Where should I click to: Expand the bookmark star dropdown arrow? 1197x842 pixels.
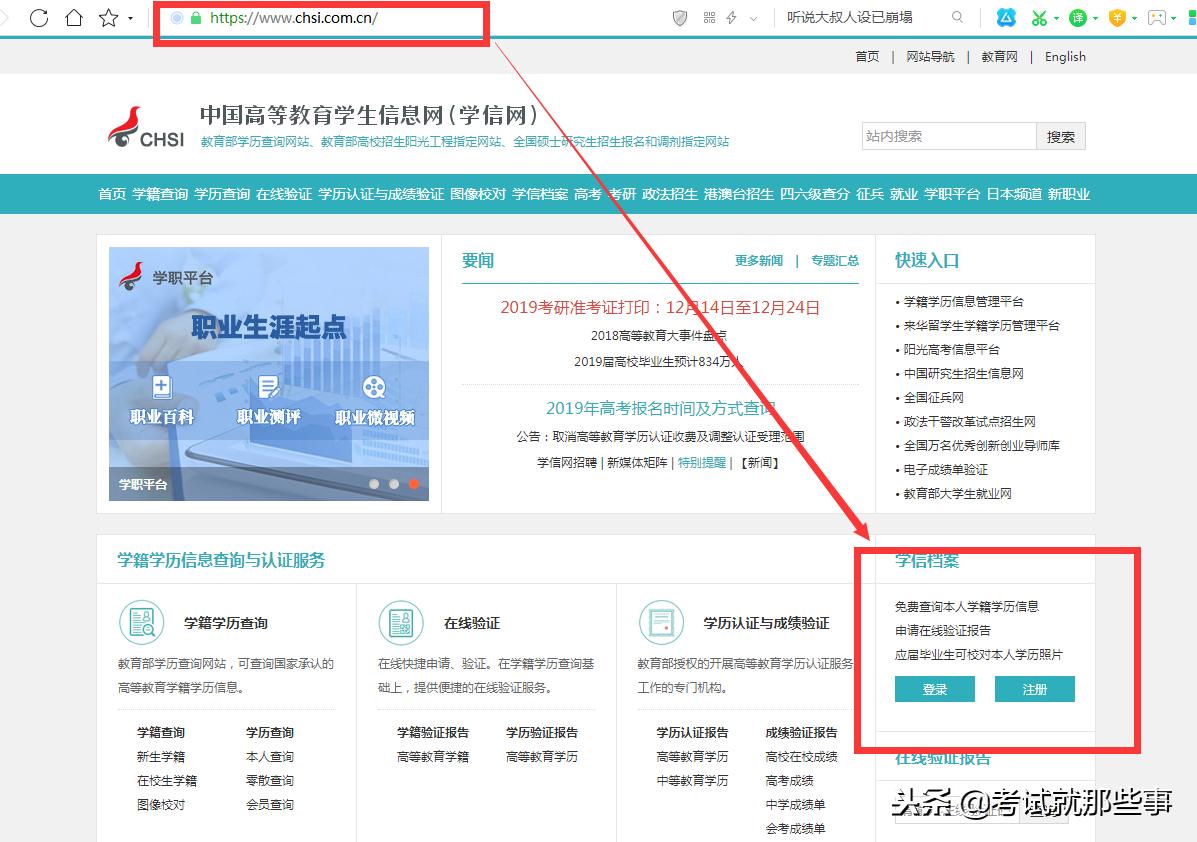tap(131, 19)
